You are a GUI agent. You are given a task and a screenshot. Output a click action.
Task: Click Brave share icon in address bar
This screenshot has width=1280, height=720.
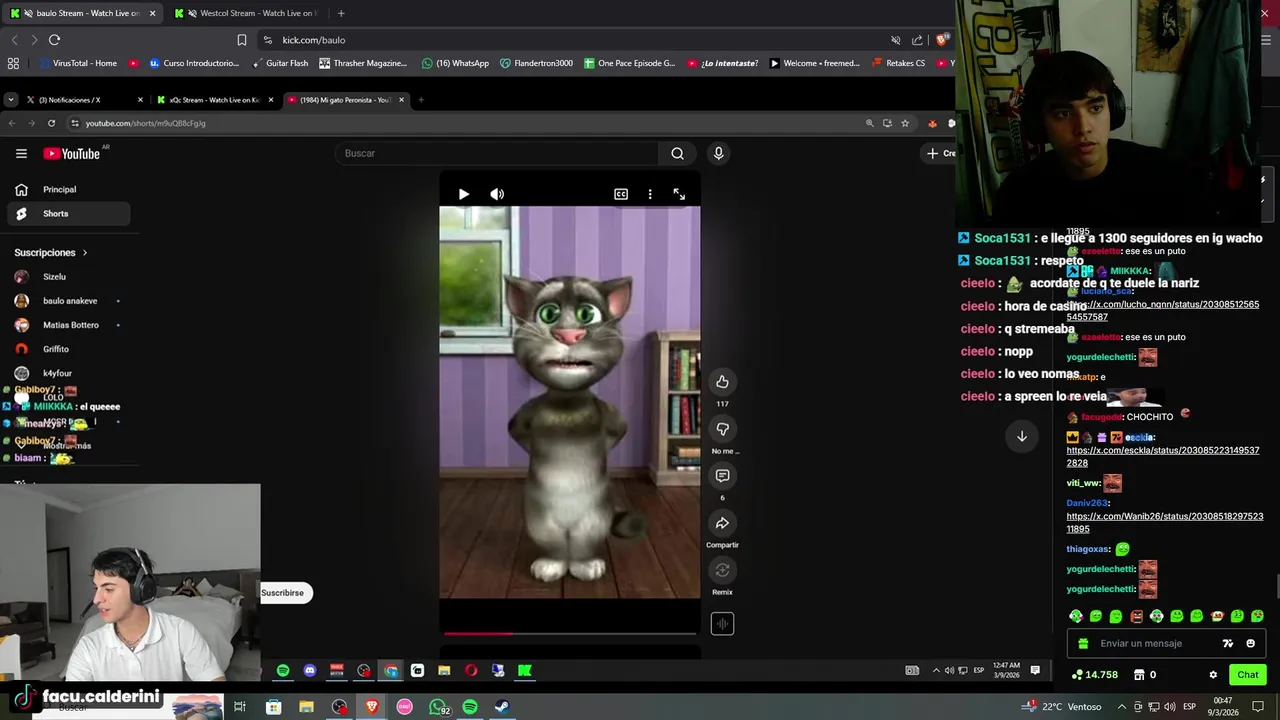(x=918, y=40)
